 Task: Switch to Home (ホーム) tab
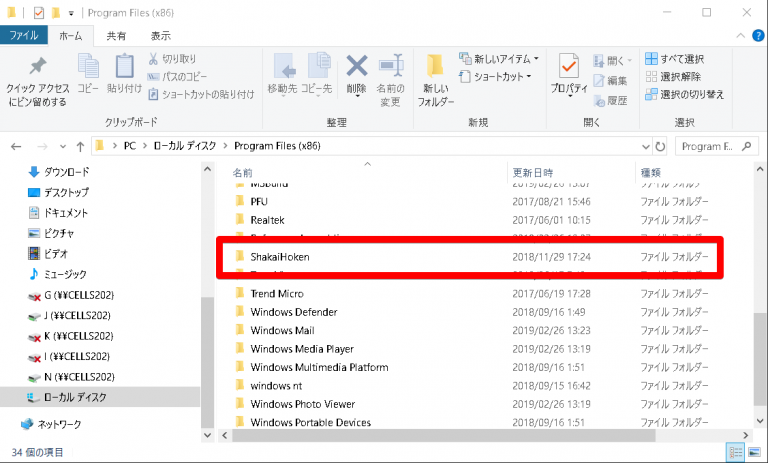click(71, 35)
